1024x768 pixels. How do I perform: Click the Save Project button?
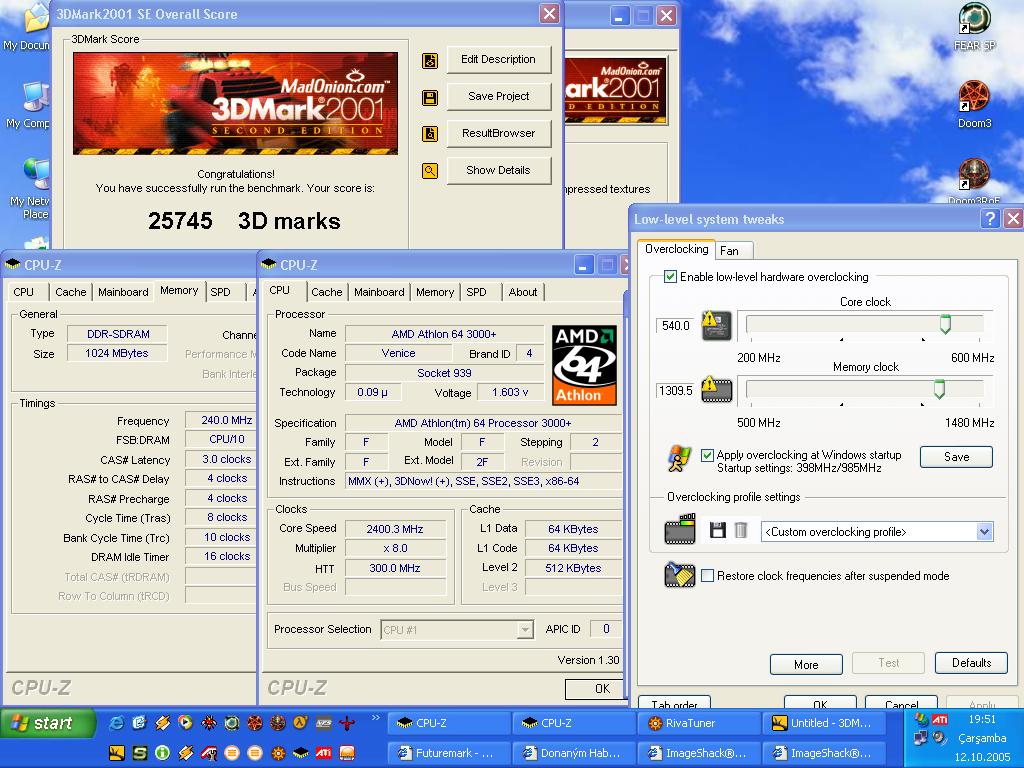coord(499,97)
